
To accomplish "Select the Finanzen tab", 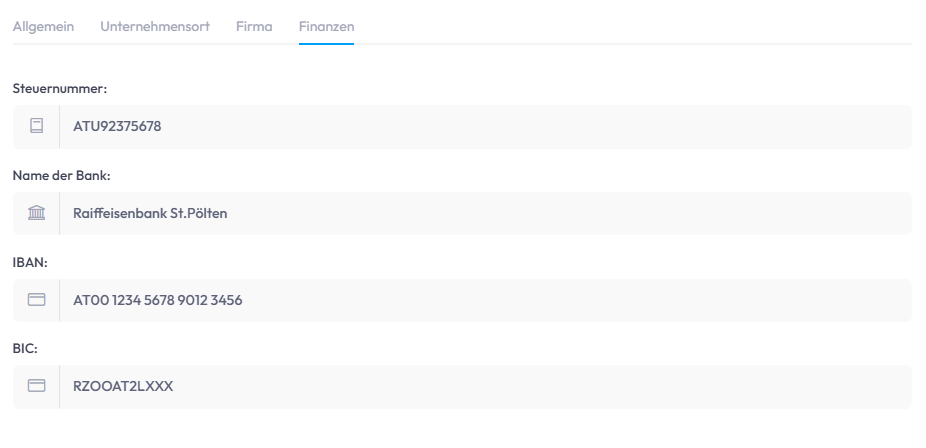I will (326, 27).
